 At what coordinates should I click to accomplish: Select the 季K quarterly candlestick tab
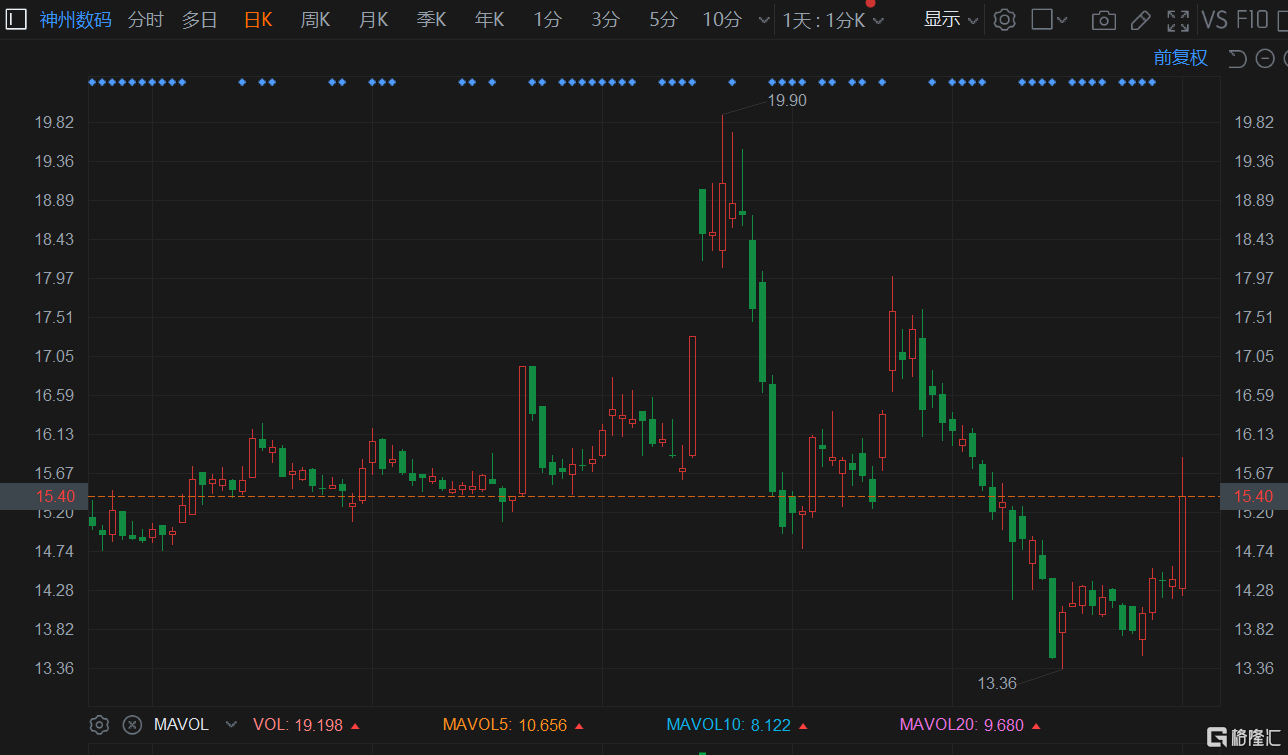coord(431,19)
